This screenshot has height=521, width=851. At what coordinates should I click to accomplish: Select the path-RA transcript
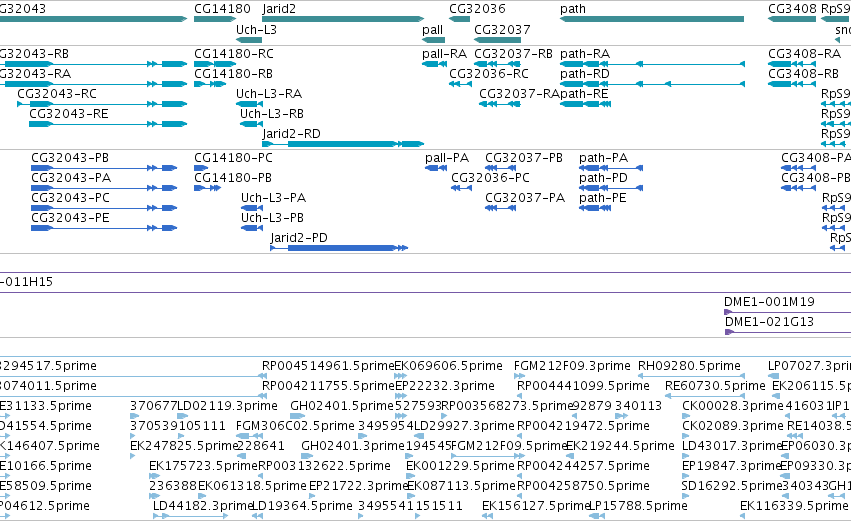click(585, 54)
